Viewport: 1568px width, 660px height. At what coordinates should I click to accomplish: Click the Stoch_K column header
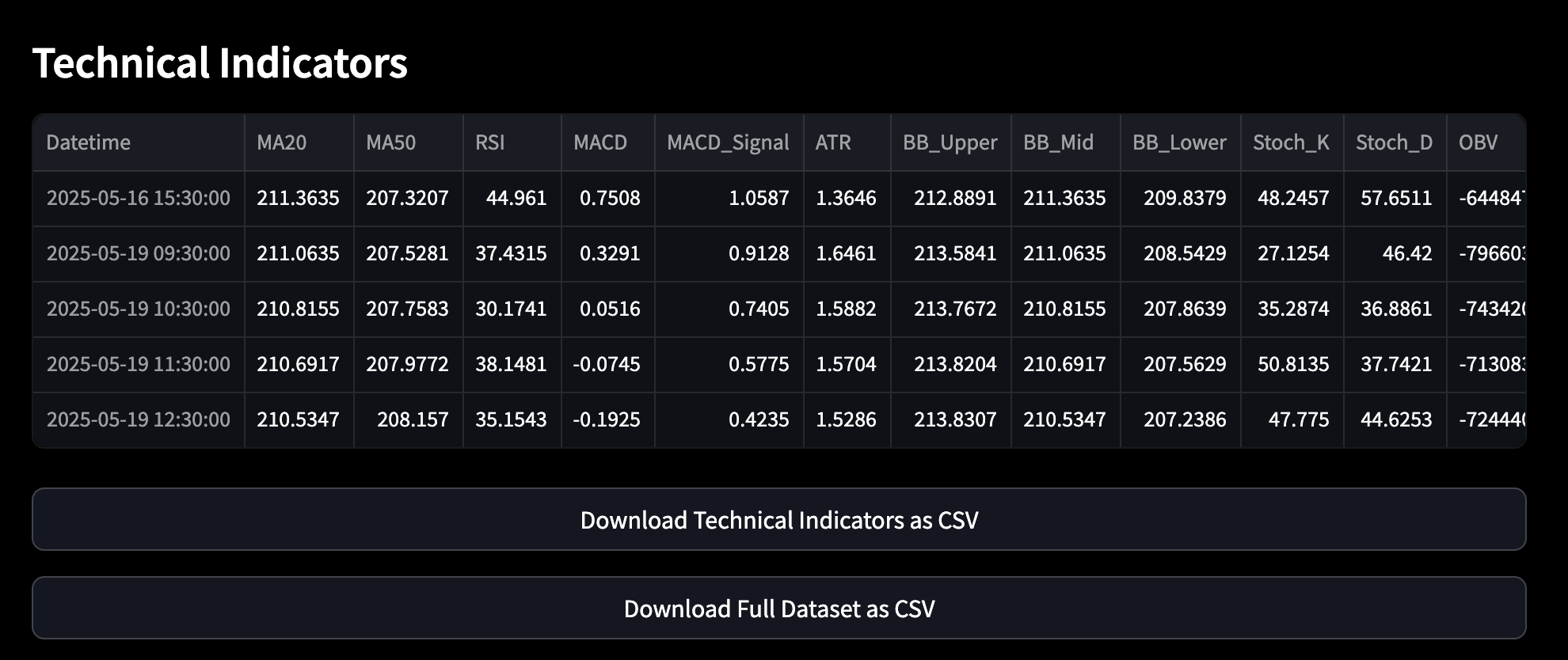coord(1292,142)
